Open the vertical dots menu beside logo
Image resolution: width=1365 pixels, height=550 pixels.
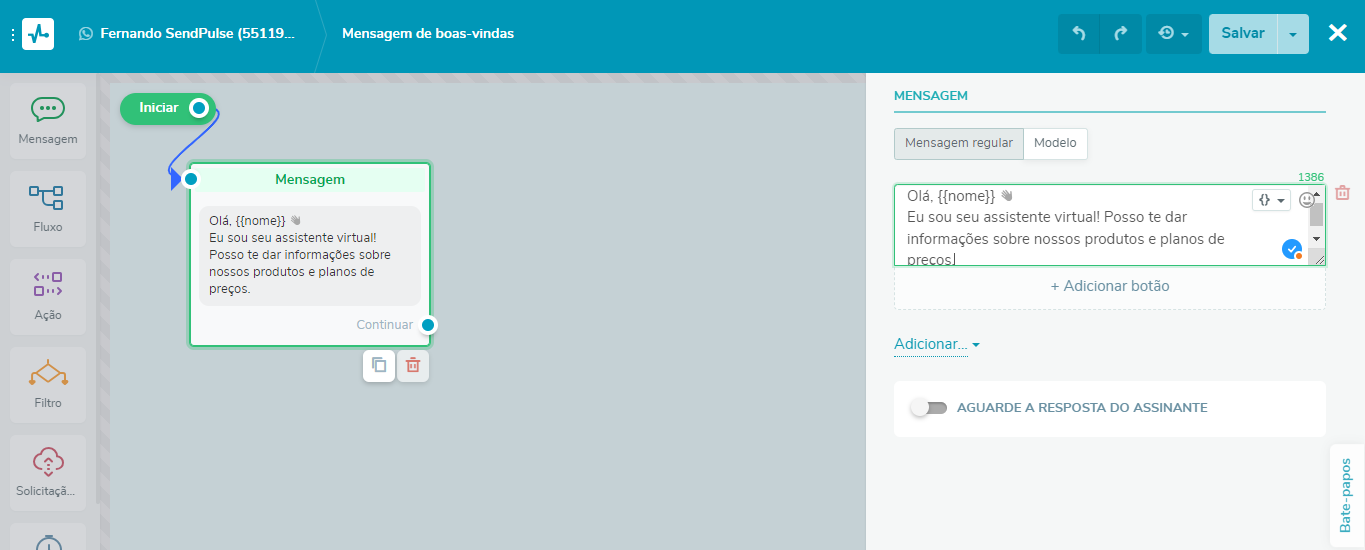pyautogui.click(x=12, y=34)
